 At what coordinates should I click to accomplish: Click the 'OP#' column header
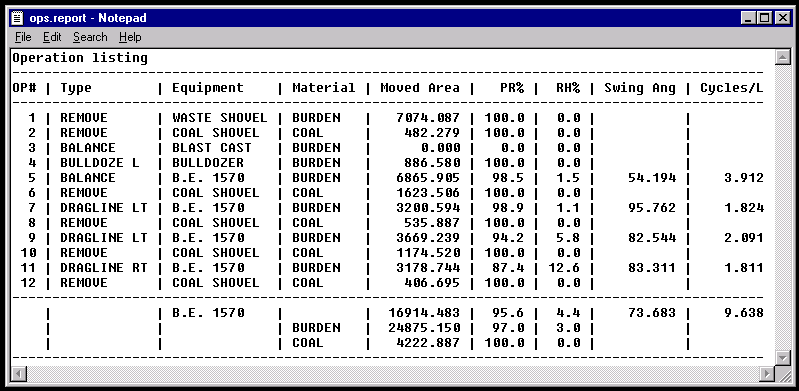click(x=24, y=88)
